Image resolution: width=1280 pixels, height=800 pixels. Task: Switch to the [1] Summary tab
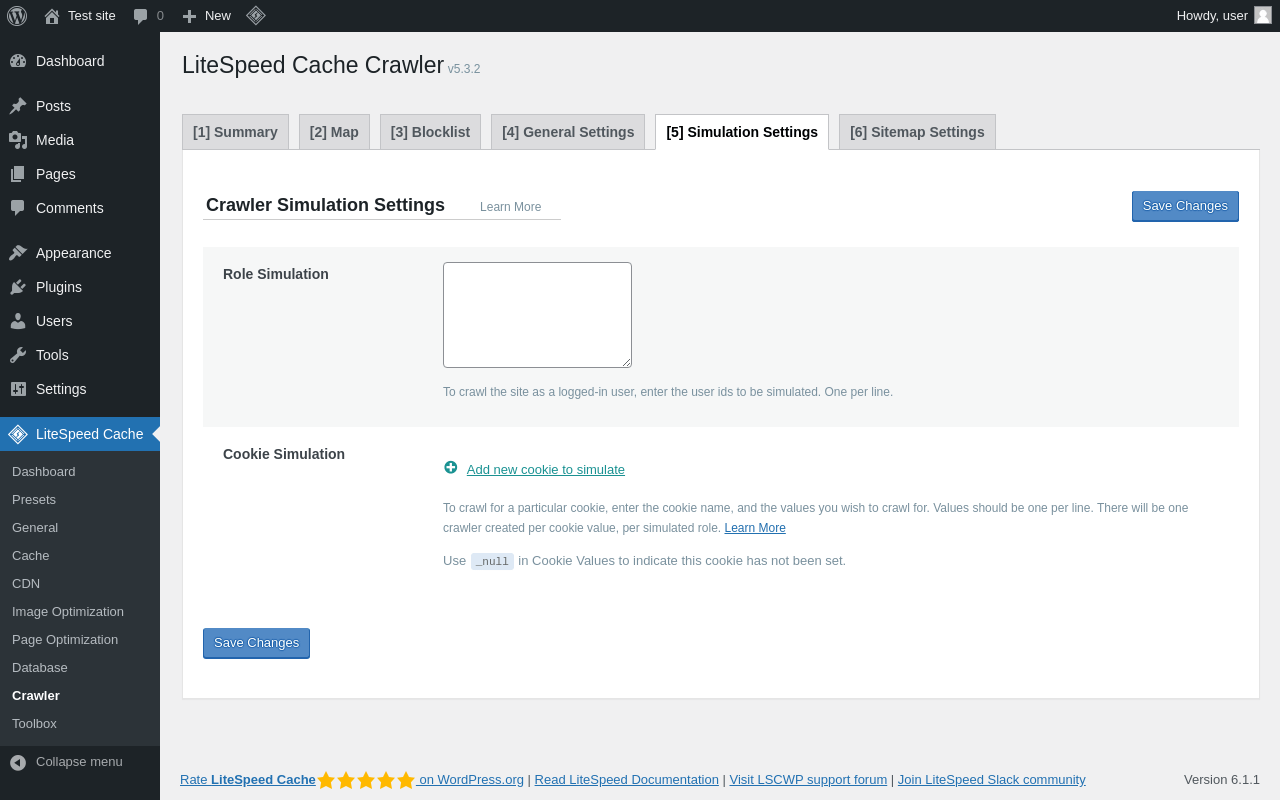coord(235,132)
